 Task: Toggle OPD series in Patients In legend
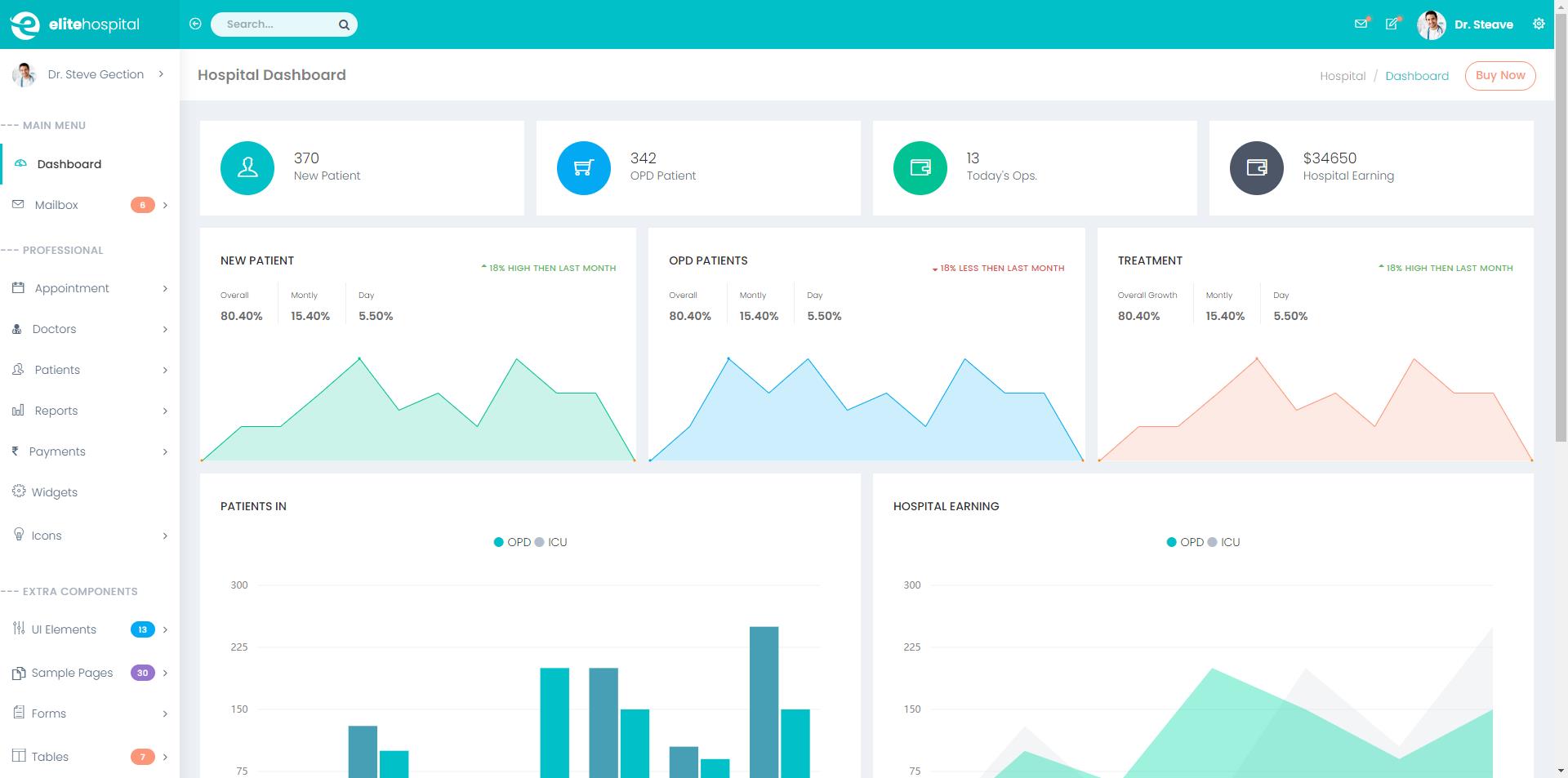(x=512, y=542)
